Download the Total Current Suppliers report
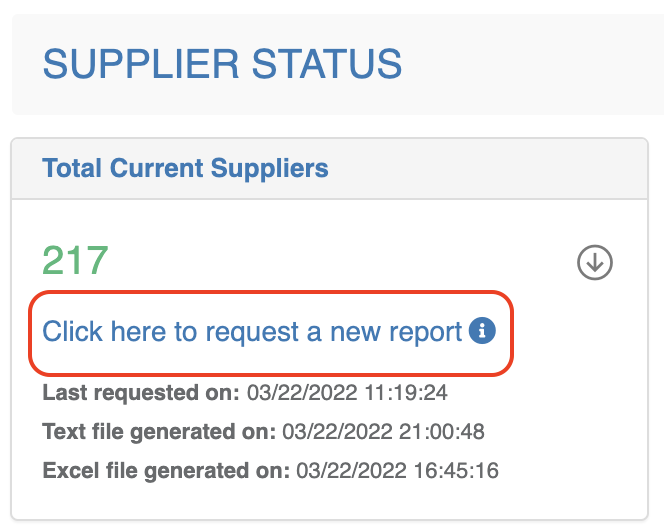The image size is (664, 532). pos(595,262)
